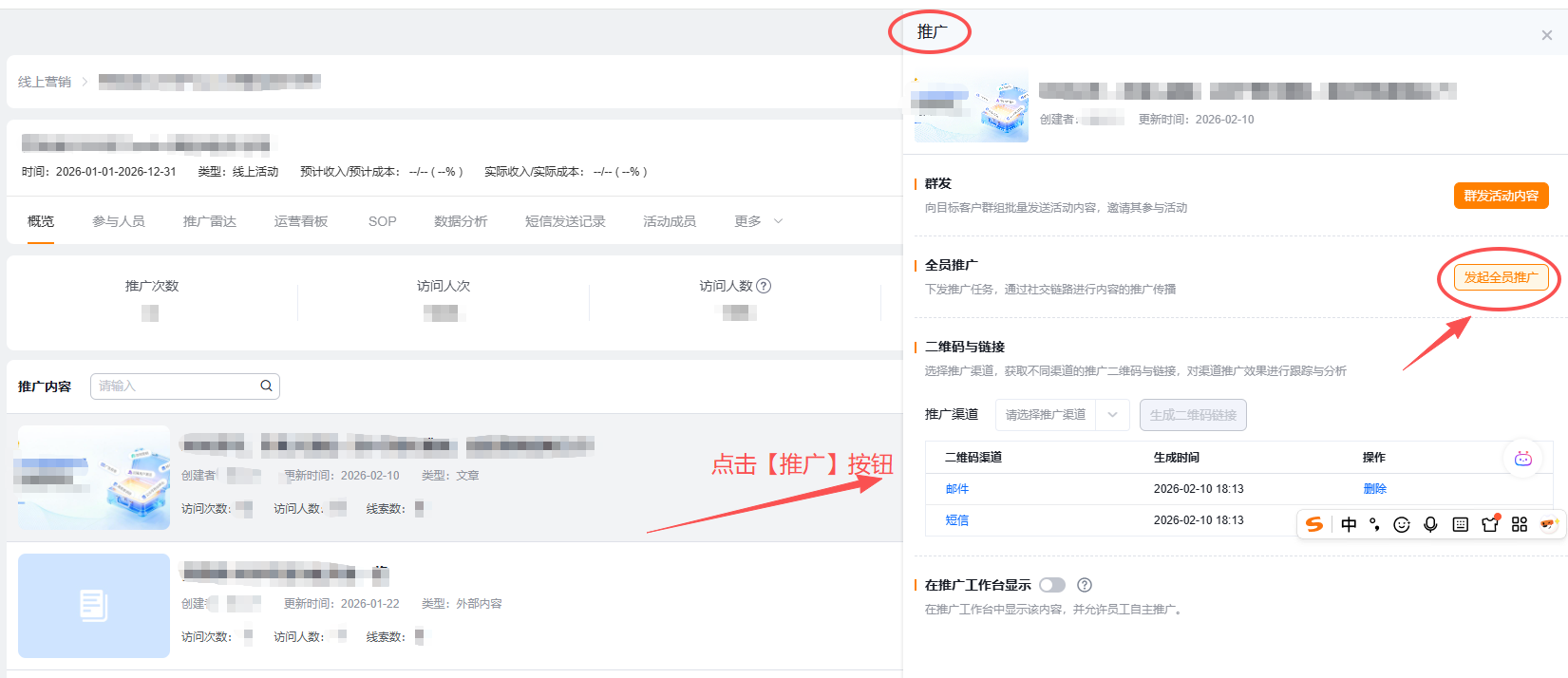1568x678 pixels.
Task: Open 短信发送记录 tab
Action: [565, 221]
